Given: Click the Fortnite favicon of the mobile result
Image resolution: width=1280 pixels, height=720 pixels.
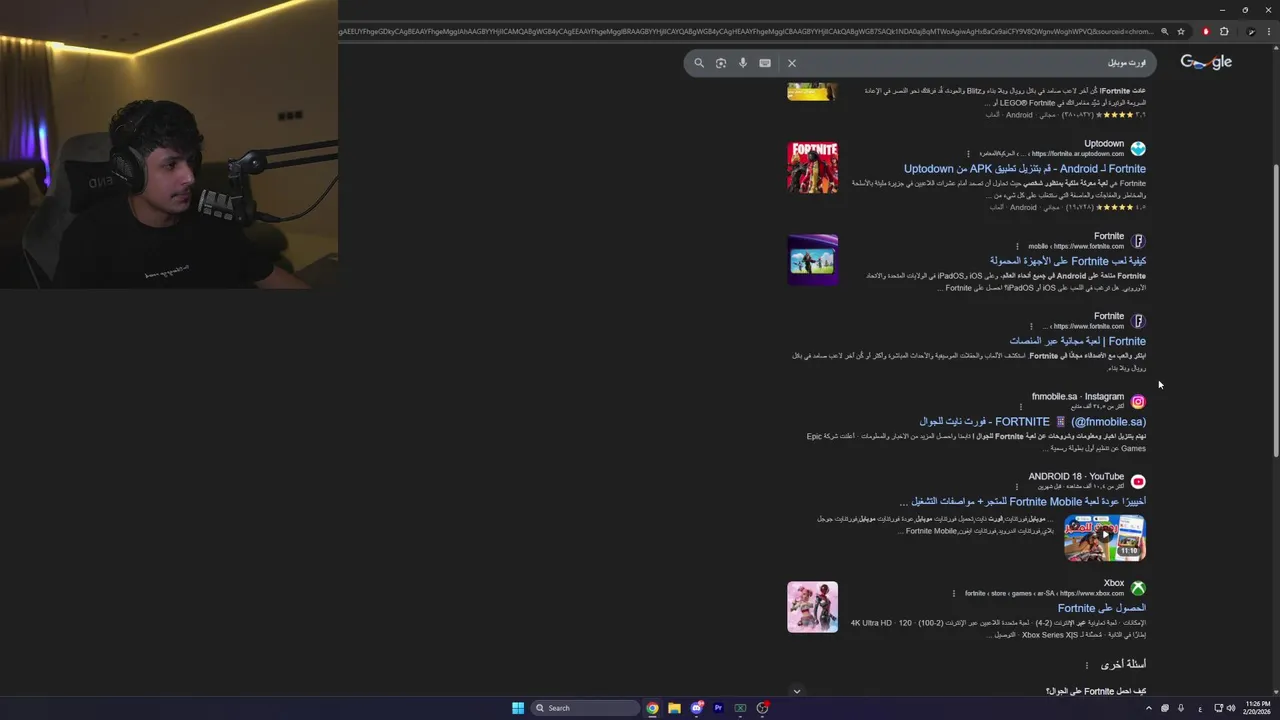Looking at the screenshot, I should point(1138,241).
